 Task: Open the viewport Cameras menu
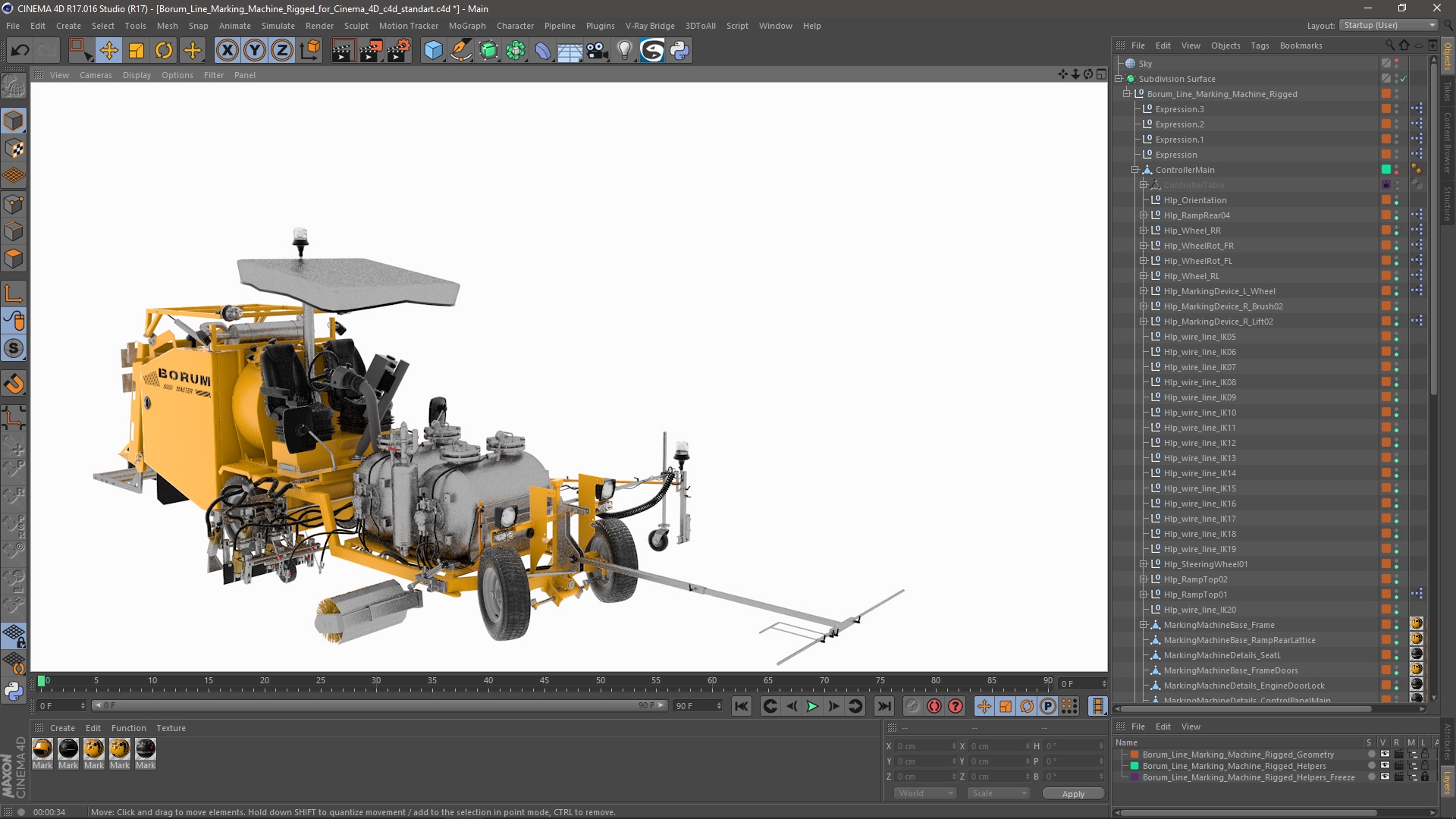[x=96, y=75]
